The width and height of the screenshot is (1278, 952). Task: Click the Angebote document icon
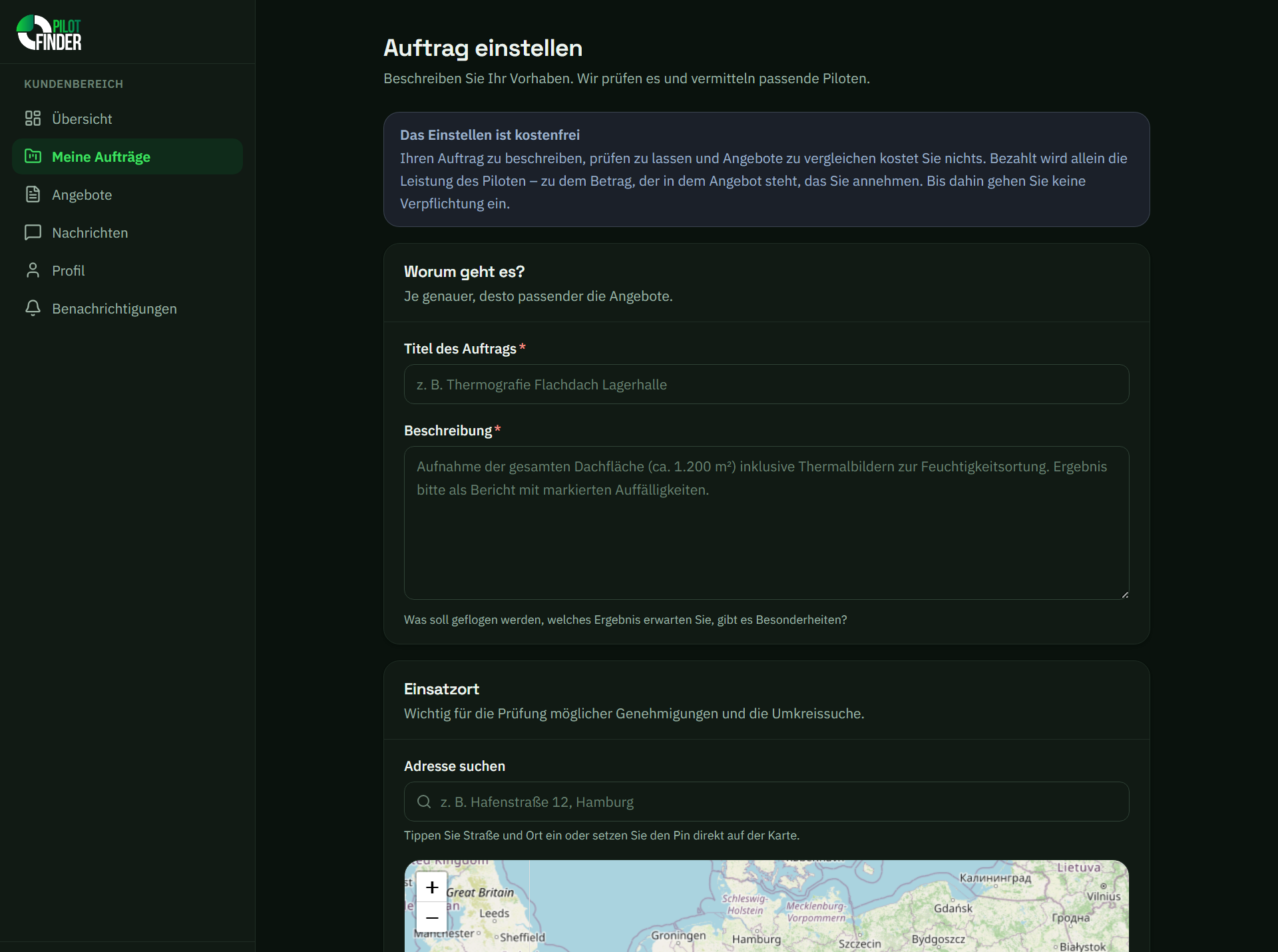pyautogui.click(x=33, y=194)
